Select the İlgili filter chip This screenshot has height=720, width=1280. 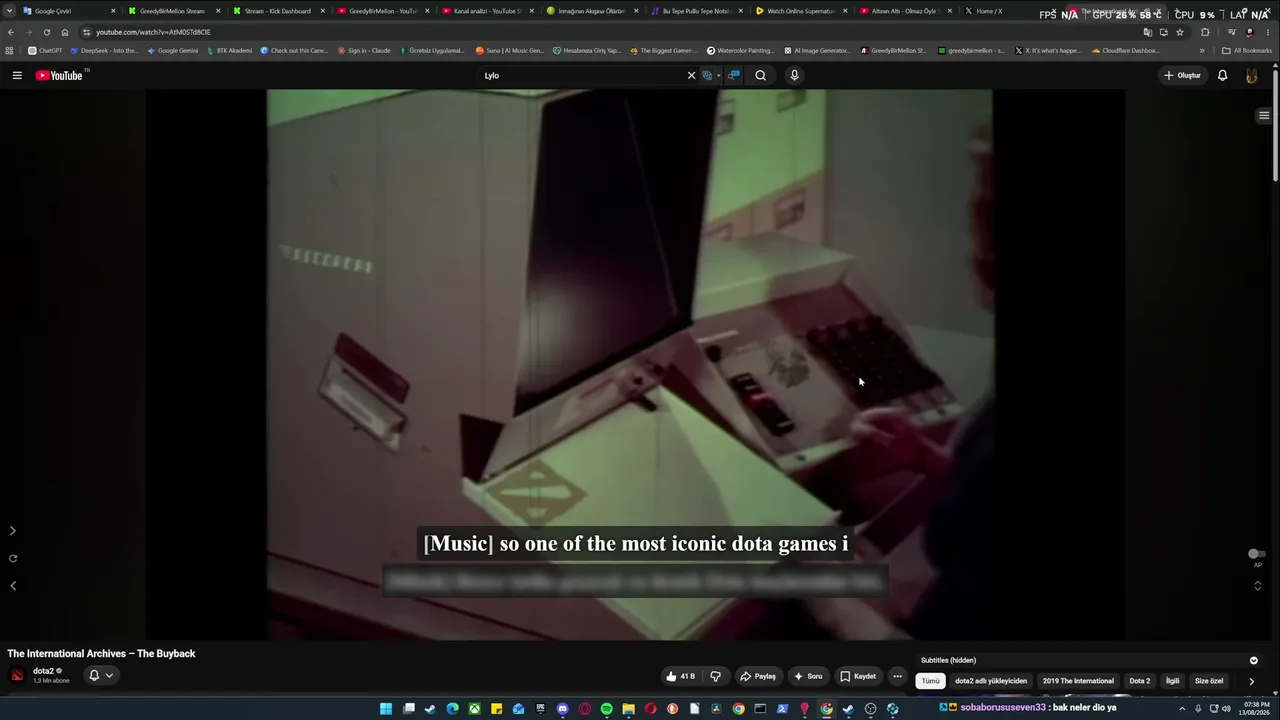pyautogui.click(x=1173, y=681)
